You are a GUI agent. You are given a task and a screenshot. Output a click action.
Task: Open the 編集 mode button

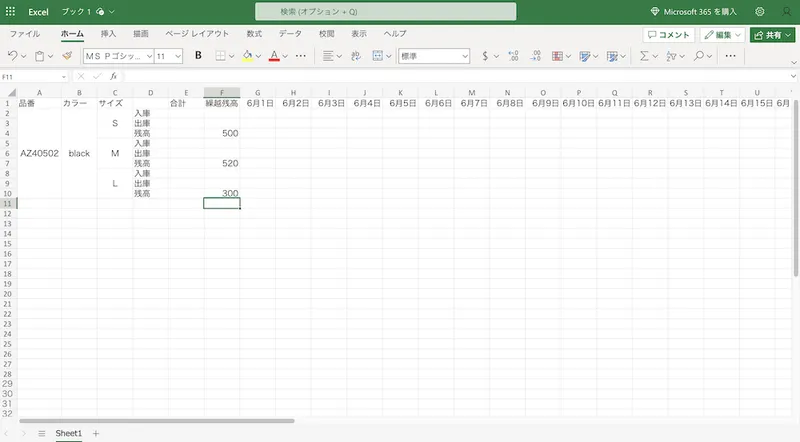(722, 35)
